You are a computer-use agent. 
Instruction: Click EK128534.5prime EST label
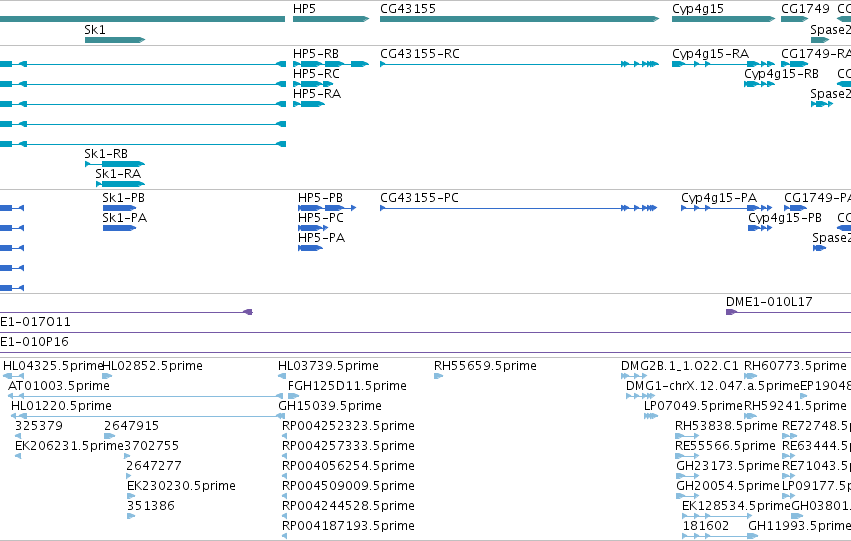(x=736, y=506)
